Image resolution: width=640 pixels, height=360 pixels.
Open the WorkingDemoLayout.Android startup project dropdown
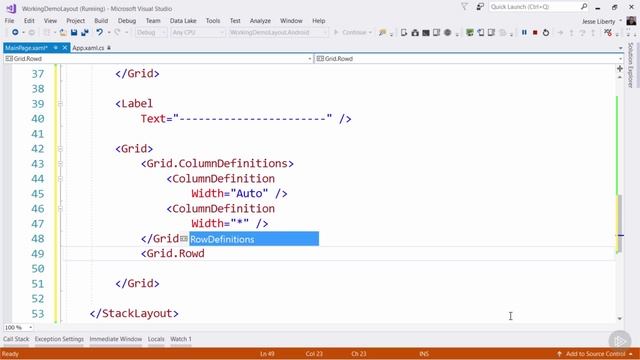(x=278, y=32)
